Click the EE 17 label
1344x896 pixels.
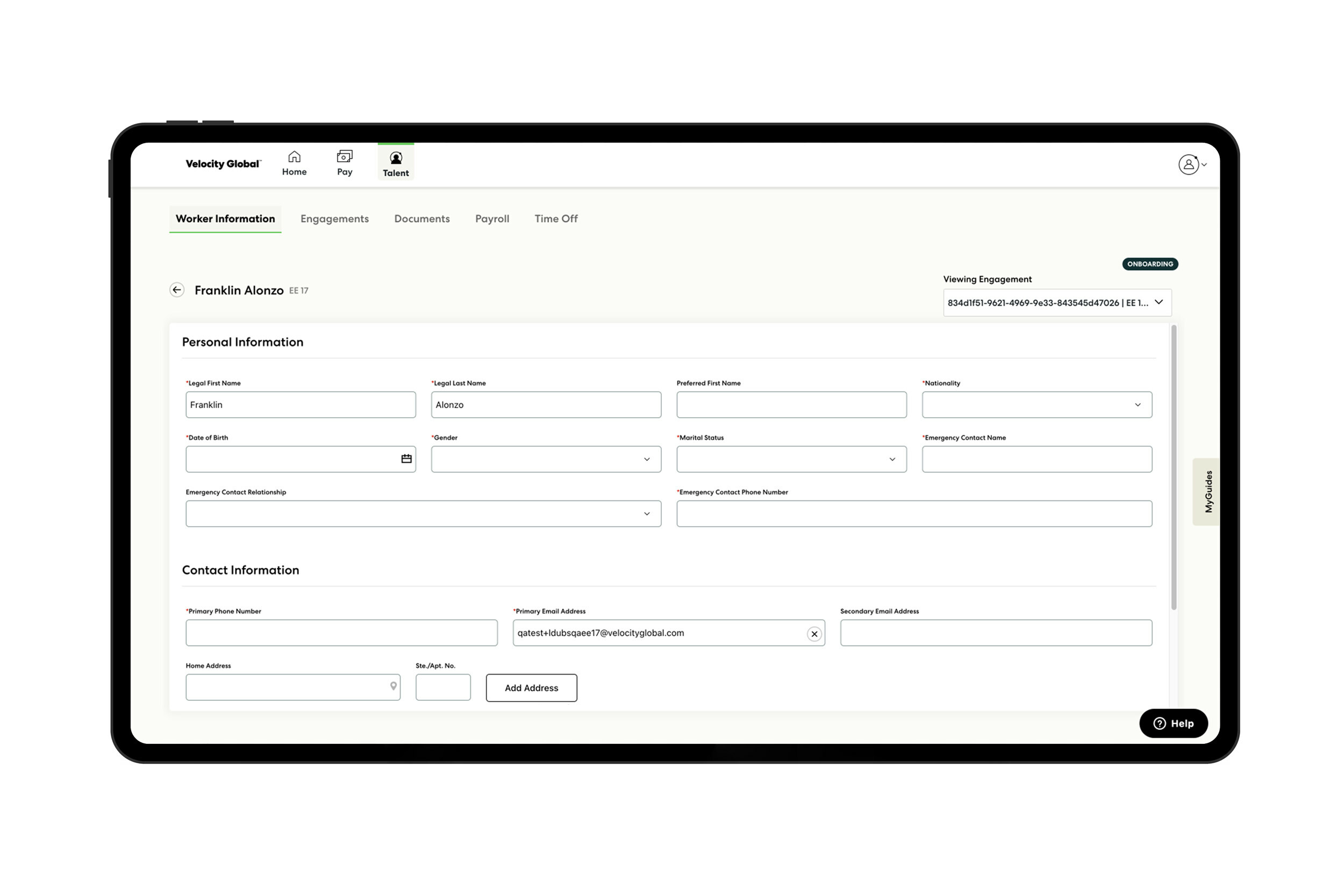point(299,291)
